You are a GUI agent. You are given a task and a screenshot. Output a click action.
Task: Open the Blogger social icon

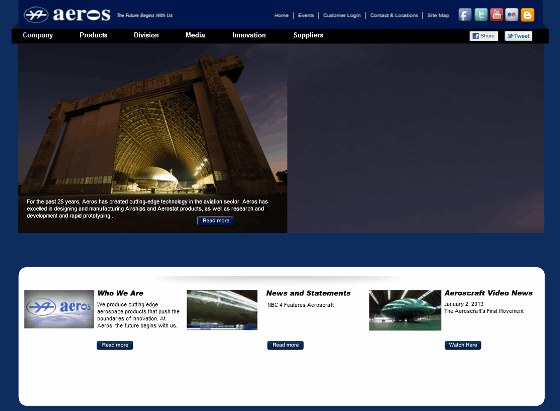[528, 15]
